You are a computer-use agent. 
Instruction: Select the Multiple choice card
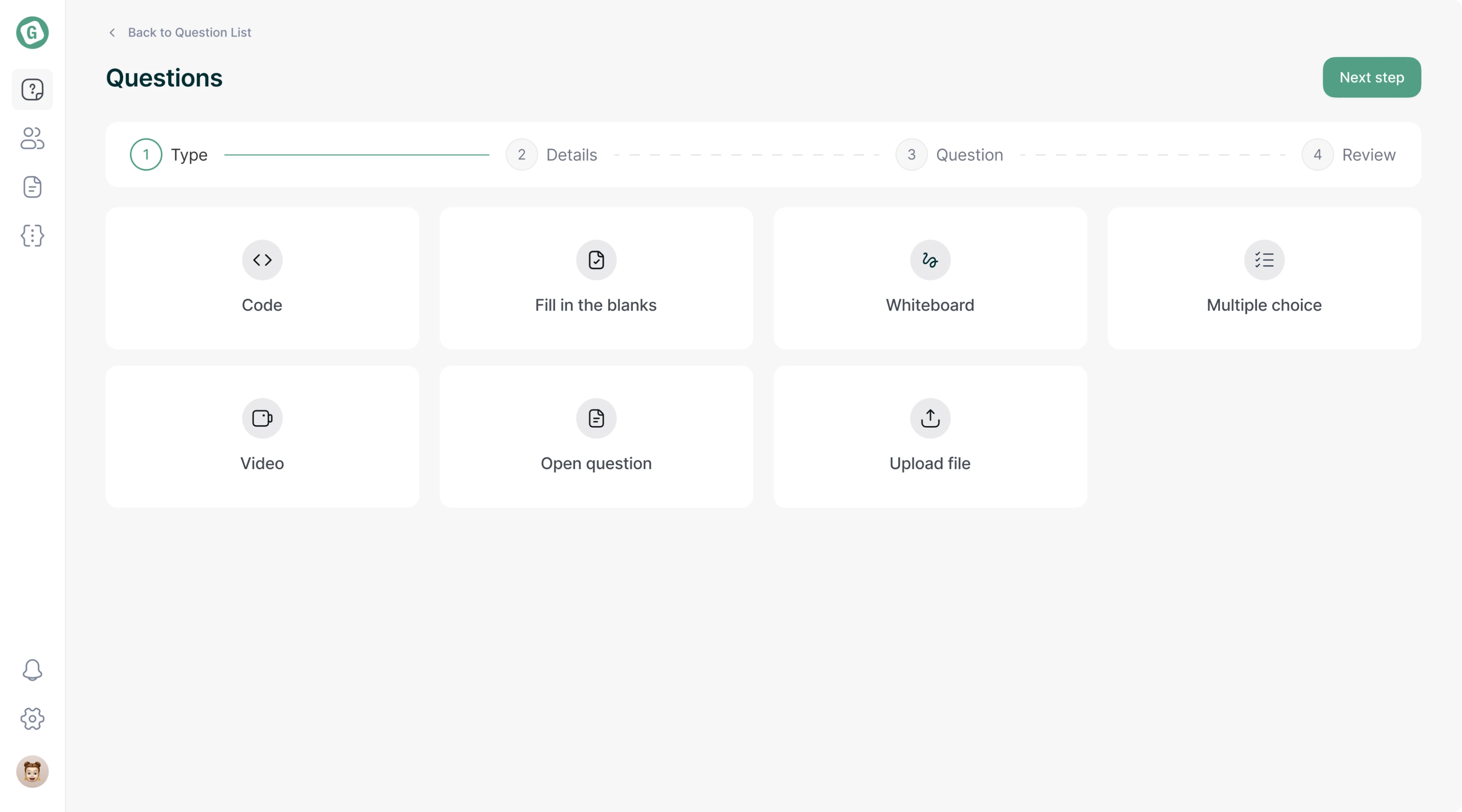pos(1264,278)
